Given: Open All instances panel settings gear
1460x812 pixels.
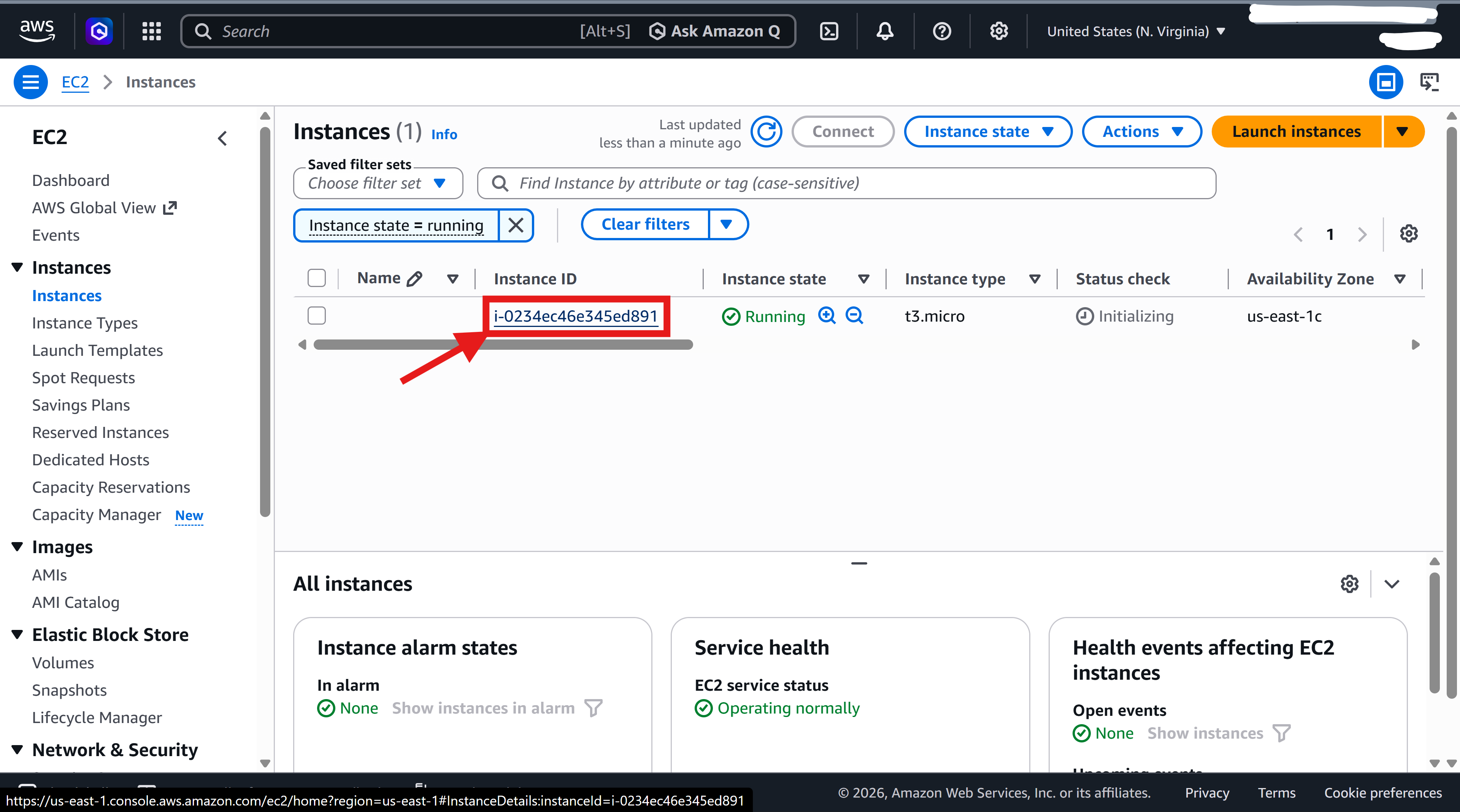Looking at the screenshot, I should 1349,584.
